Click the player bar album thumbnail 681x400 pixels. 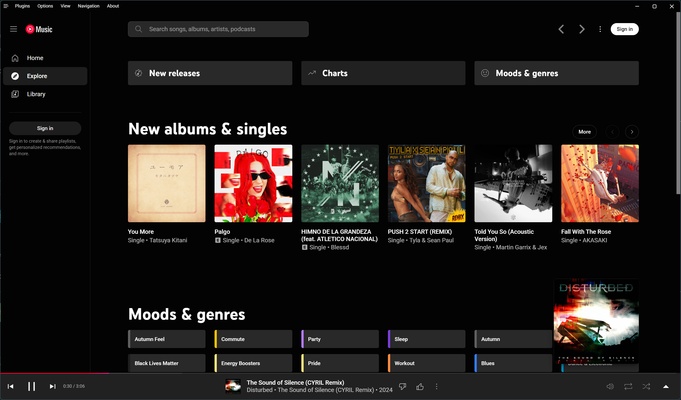click(x=233, y=386)
